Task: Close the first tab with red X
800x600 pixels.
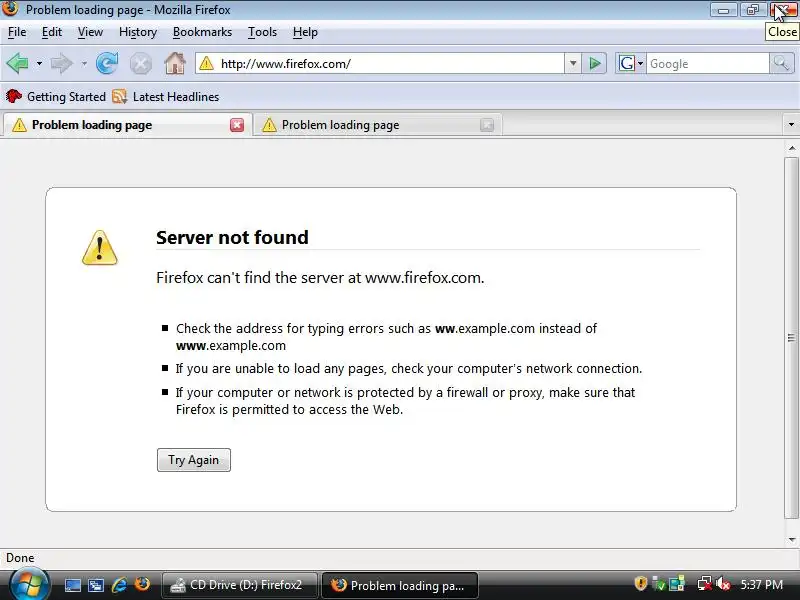Action: (x=237, y=125)
